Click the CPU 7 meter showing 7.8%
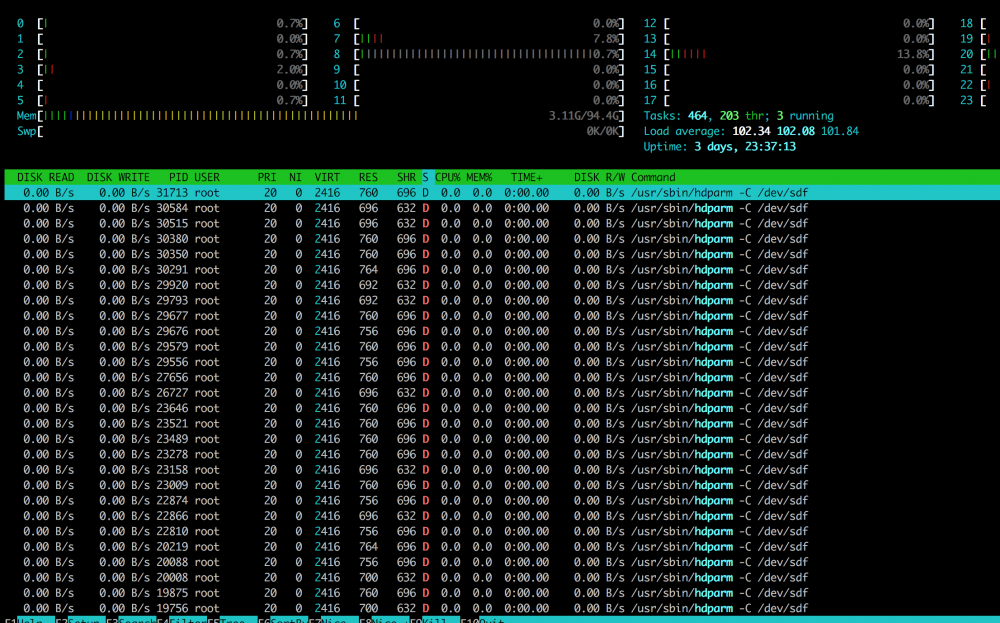This screenshot has height=623, width=1000. point(479,39)
